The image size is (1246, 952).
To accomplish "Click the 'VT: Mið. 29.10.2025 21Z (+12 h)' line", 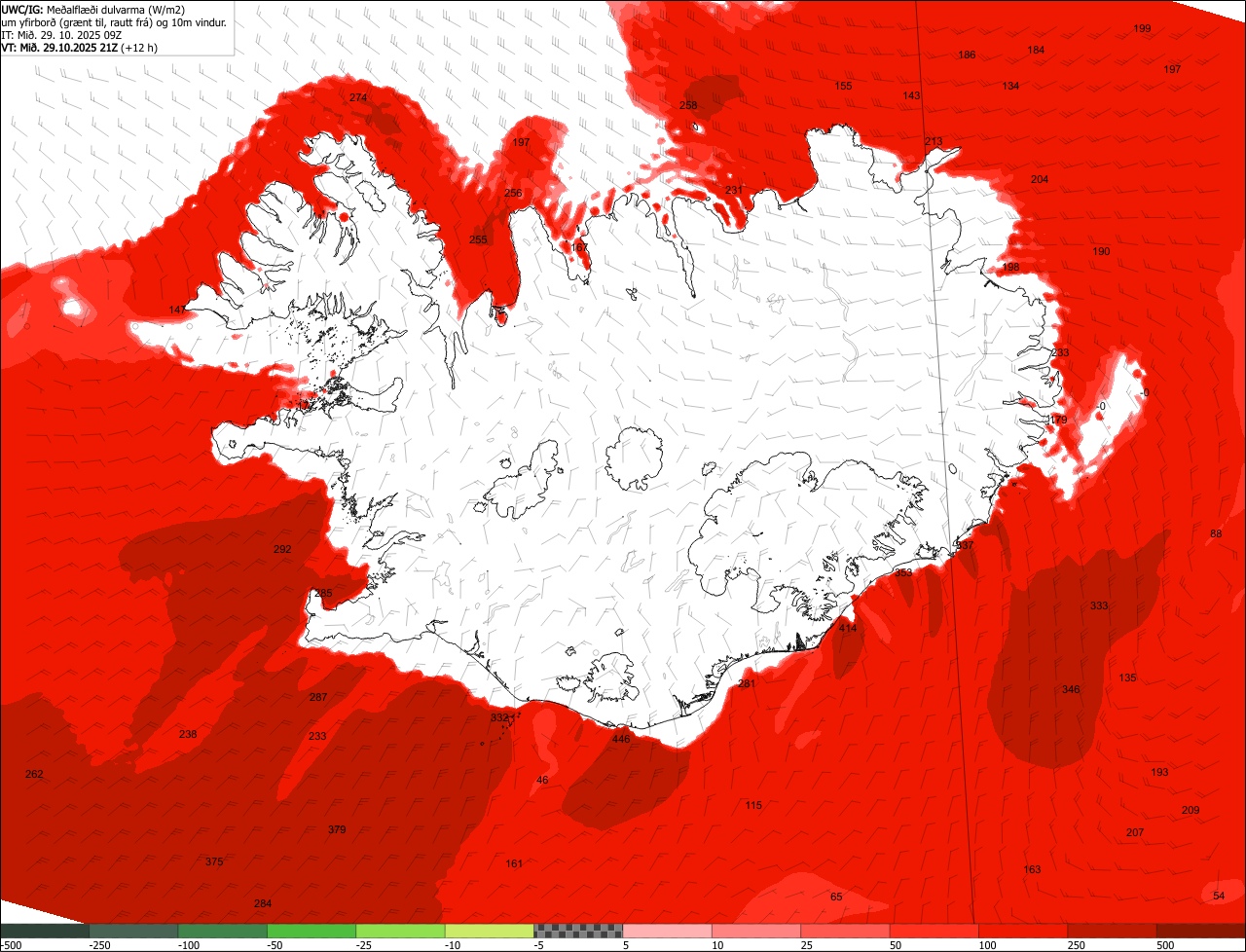I will pos(80,48).
